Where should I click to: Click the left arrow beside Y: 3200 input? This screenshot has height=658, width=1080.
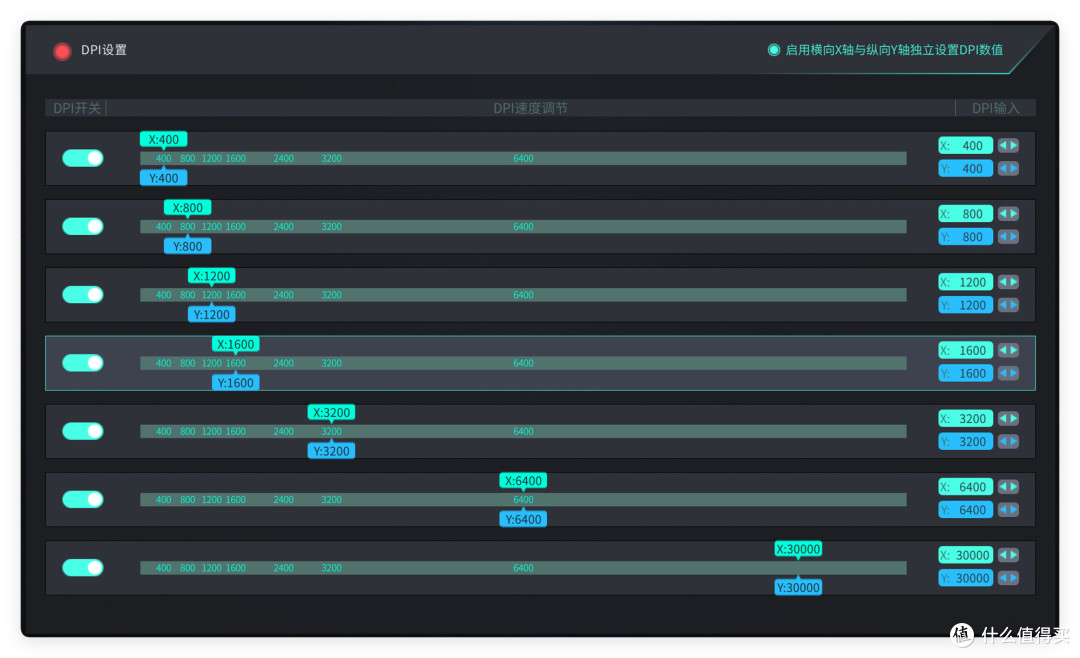point(1004,441)
